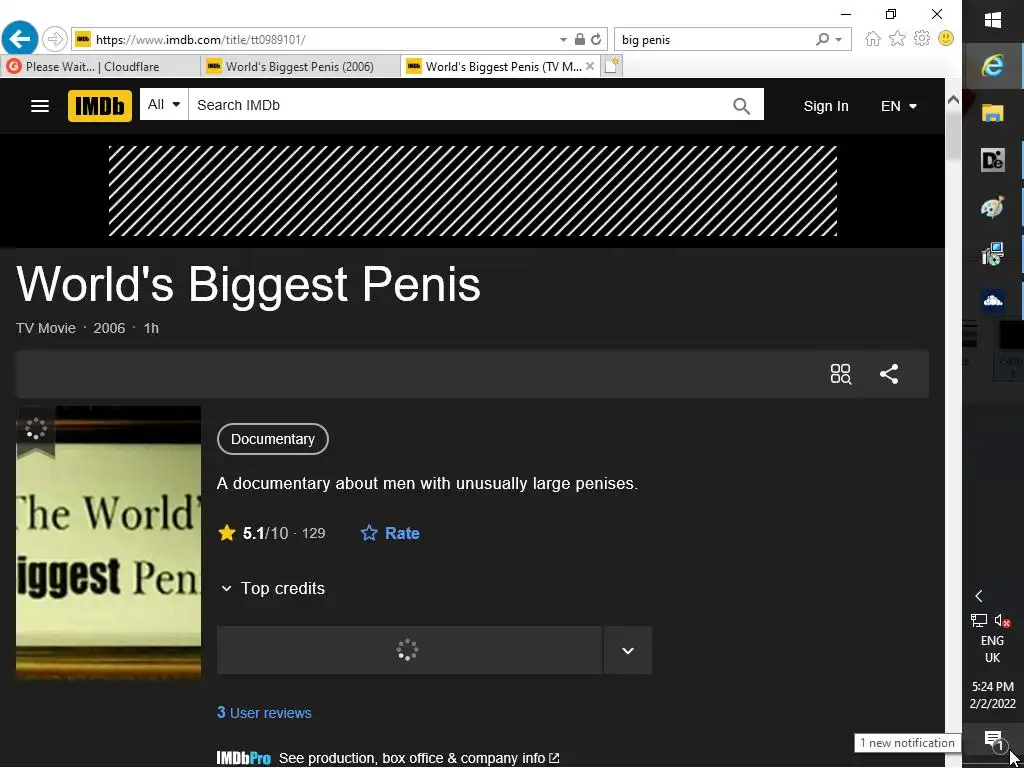Expand Top credits section
Viewport: 1024px width, 768px height.
click(273, 588)
